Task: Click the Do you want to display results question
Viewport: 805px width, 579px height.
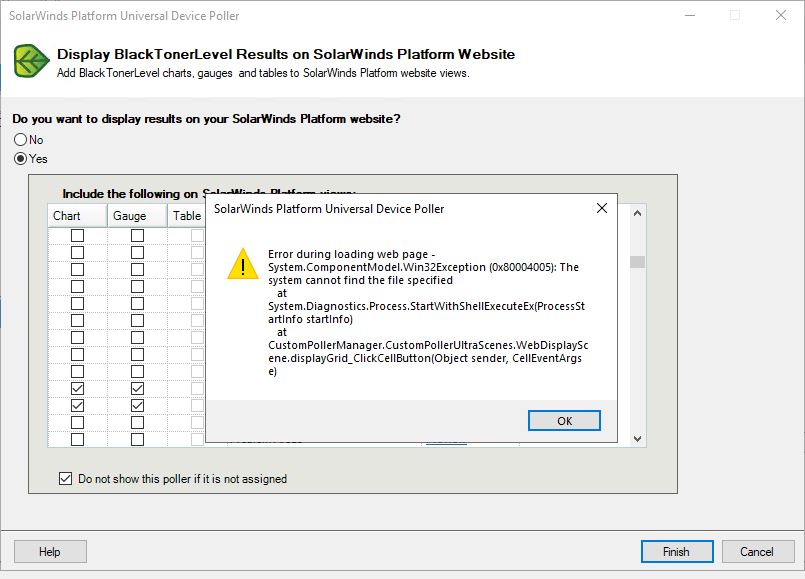Action: tap(206, 119)
